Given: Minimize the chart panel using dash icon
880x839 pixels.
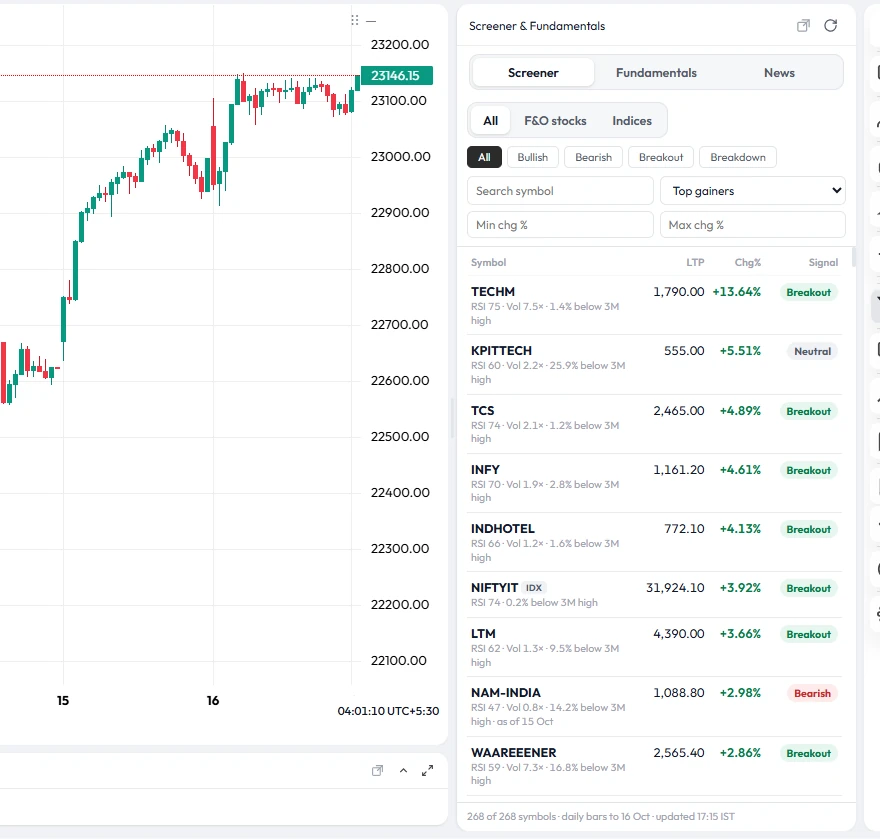Looking at the screenshot, I should [371, 21].
